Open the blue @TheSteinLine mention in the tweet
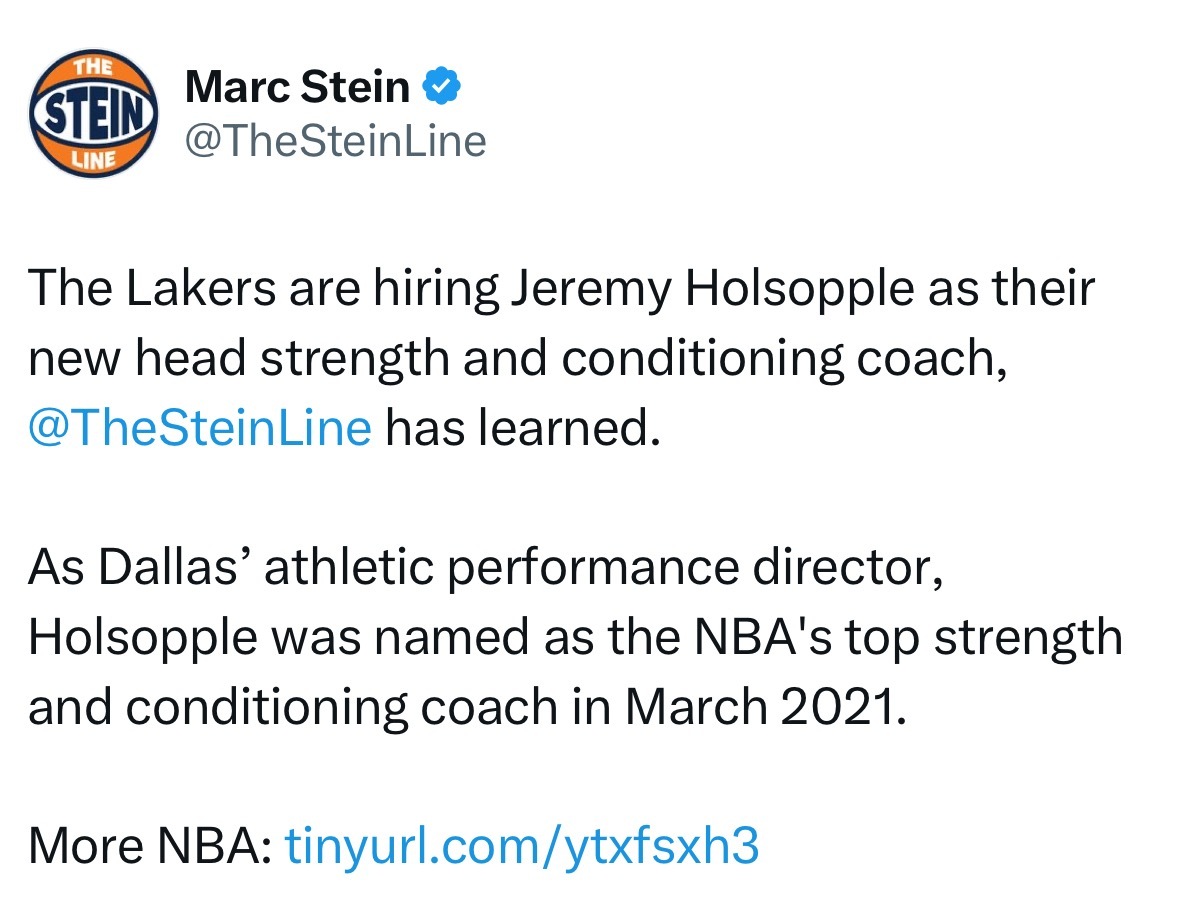The width and height of the screenshot is (1179, 908). [x=200, y=427]
